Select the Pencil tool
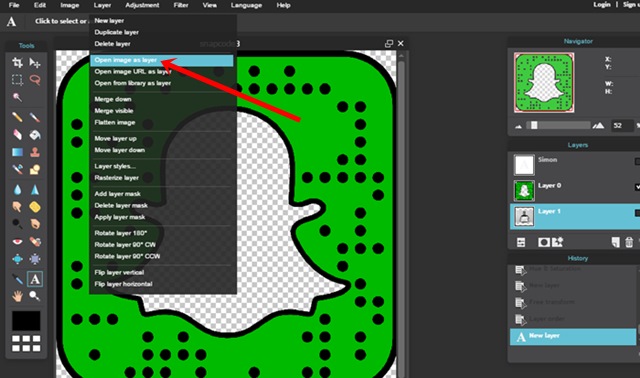 (x=17, y=118)
